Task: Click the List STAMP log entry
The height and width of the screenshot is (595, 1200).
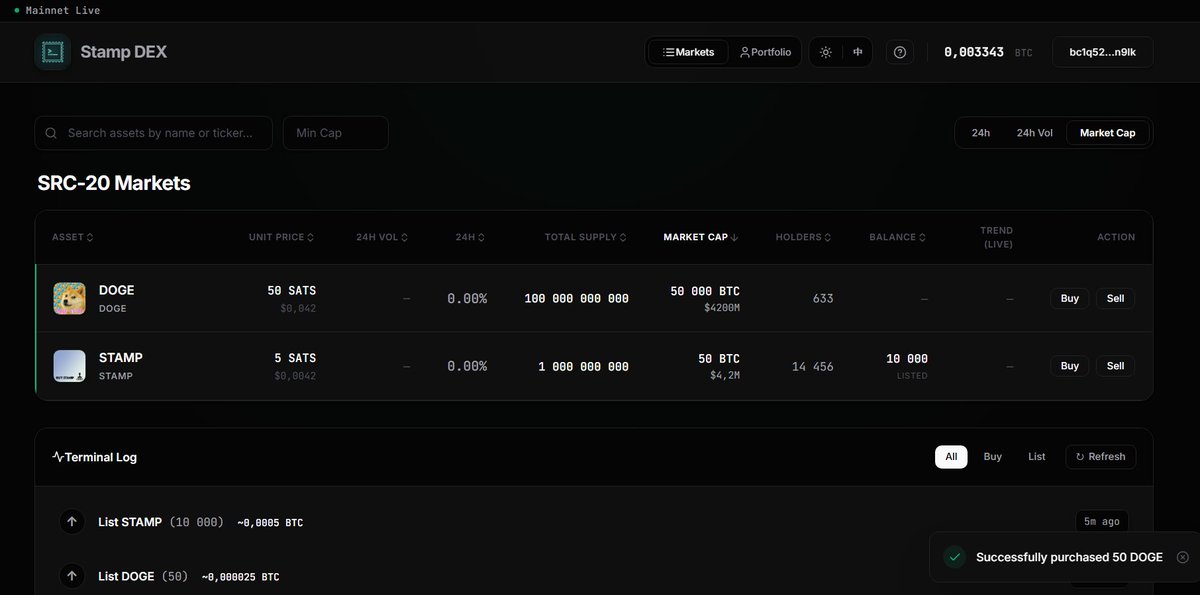Action: pyautogui.click(x=594, y=522)
